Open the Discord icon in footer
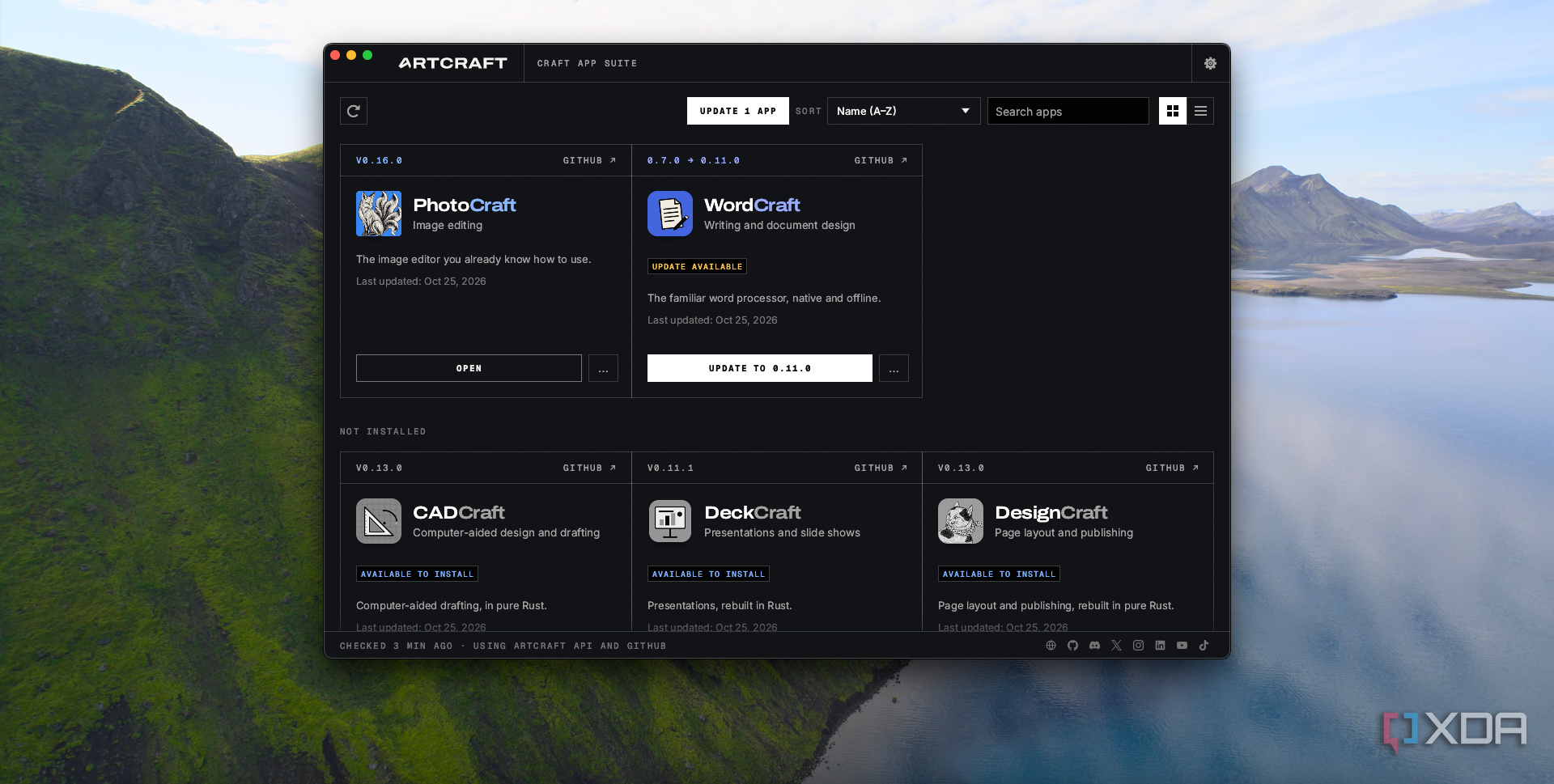Screen dimensions: 1554x784 (1094, 646)
